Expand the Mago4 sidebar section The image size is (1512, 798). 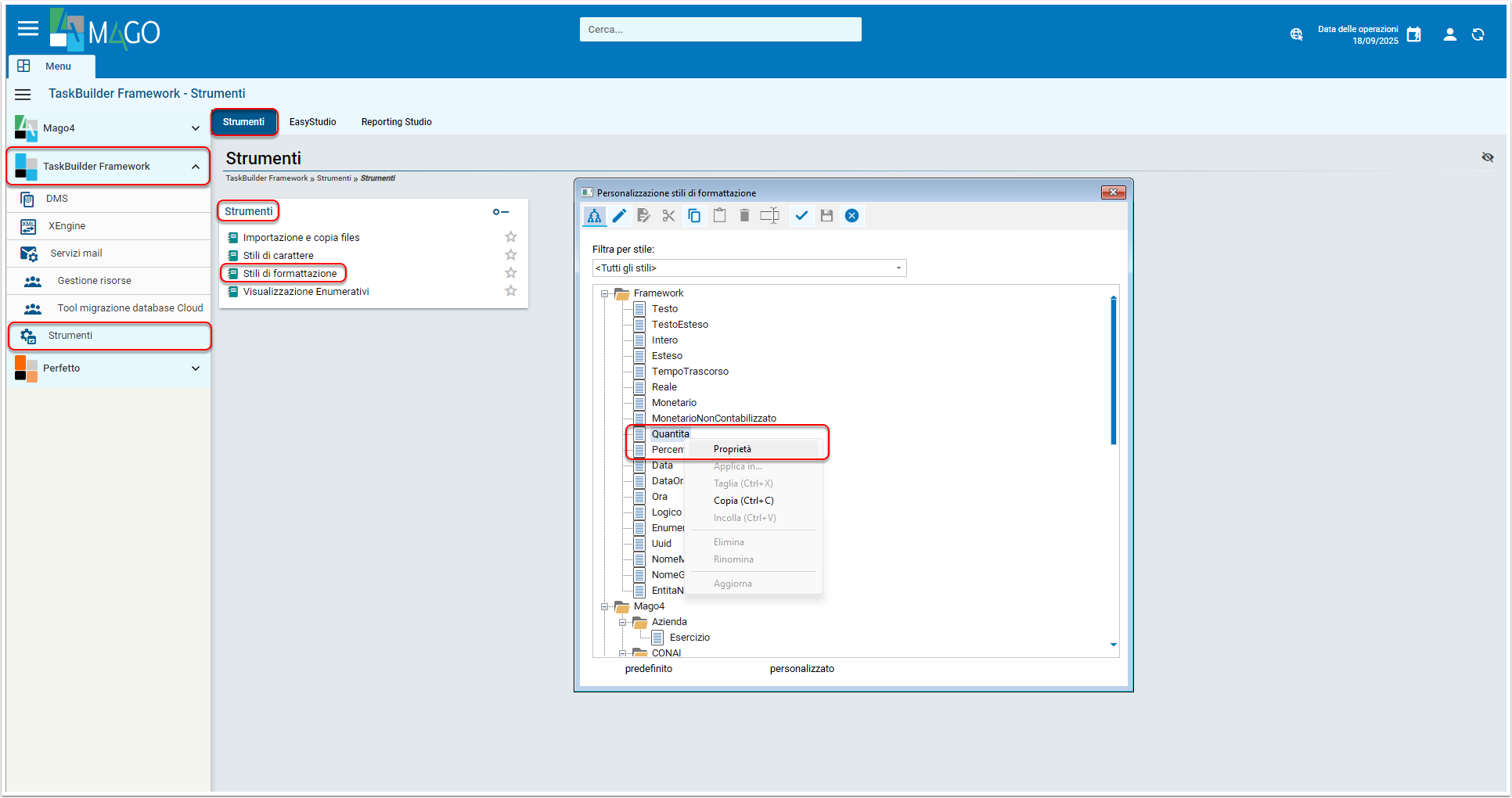(196, 128)
